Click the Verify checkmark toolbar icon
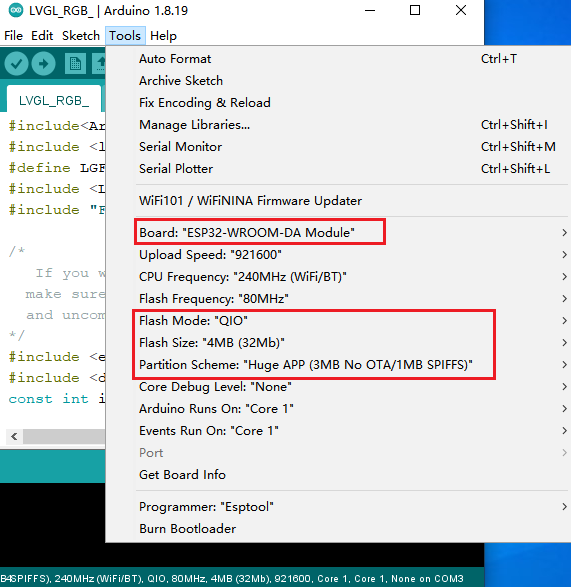Image resolution: width=571 pixels, height=587 pixels. pyautogui.click(x=16, y=64)
